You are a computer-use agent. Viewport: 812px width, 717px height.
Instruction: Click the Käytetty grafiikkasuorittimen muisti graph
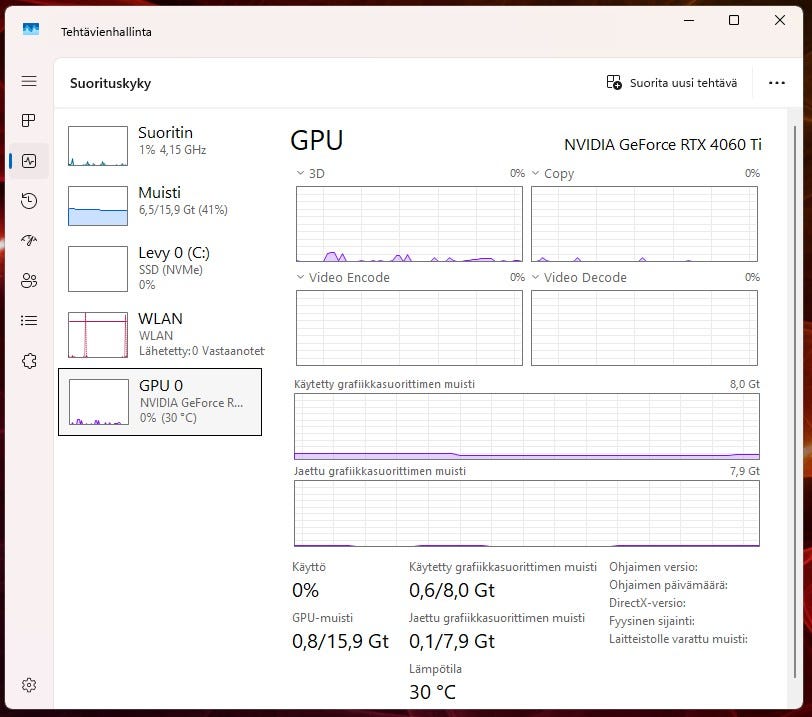(526, 427)
